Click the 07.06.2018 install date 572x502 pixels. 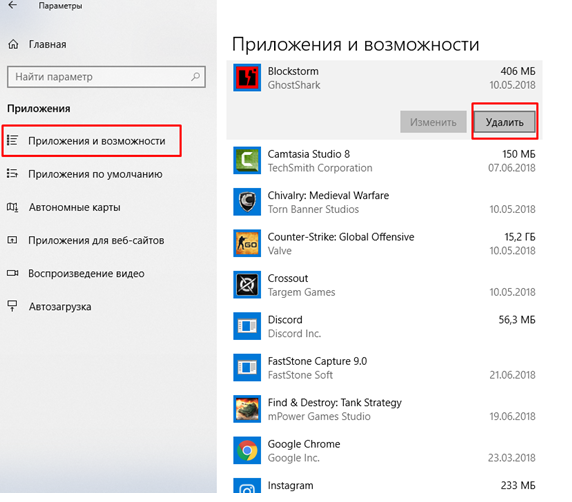[512, 168]
